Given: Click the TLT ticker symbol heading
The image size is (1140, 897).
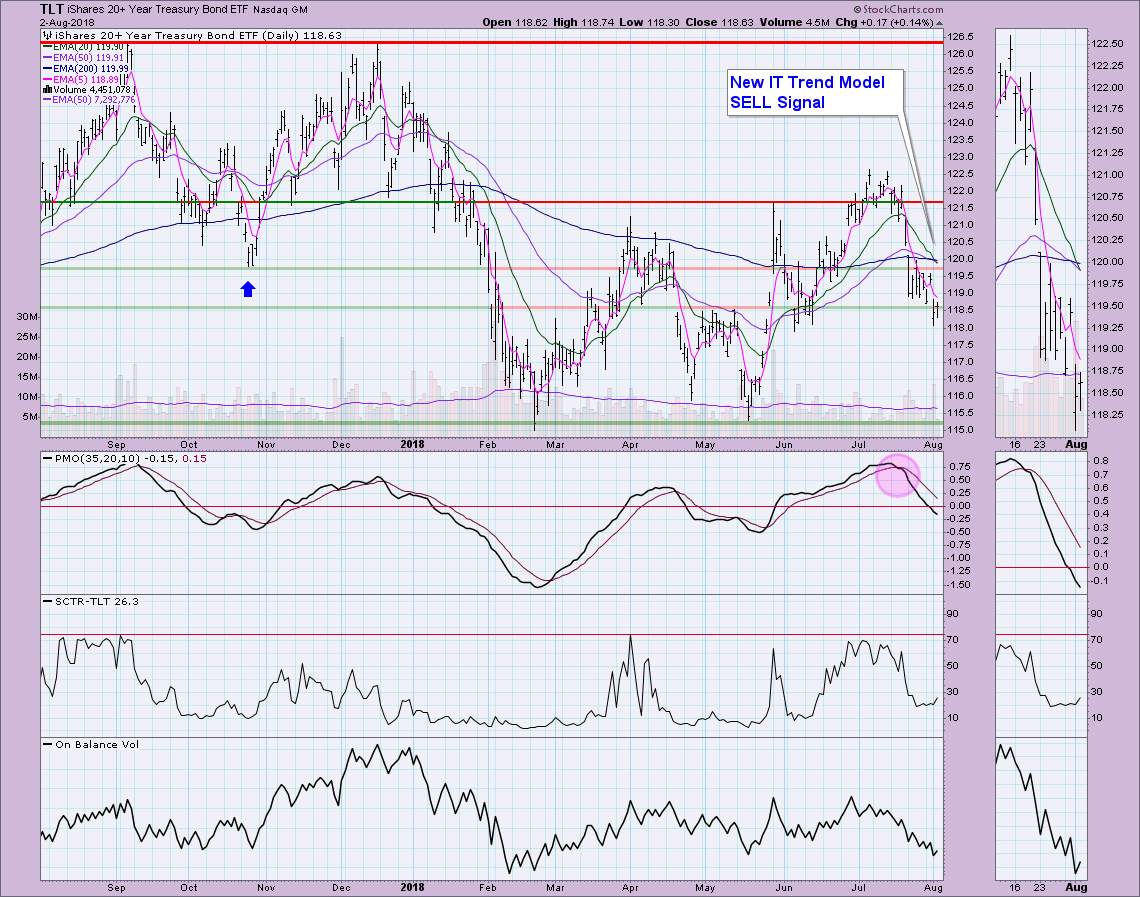Looking at the screenshot, I should pos(51,8).
